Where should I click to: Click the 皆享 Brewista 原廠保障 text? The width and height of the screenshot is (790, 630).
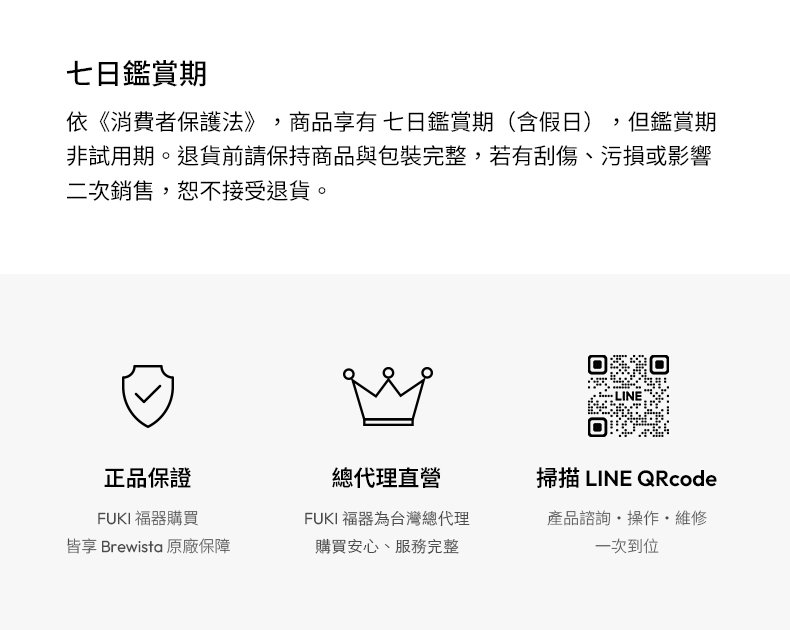pos(148,546)
